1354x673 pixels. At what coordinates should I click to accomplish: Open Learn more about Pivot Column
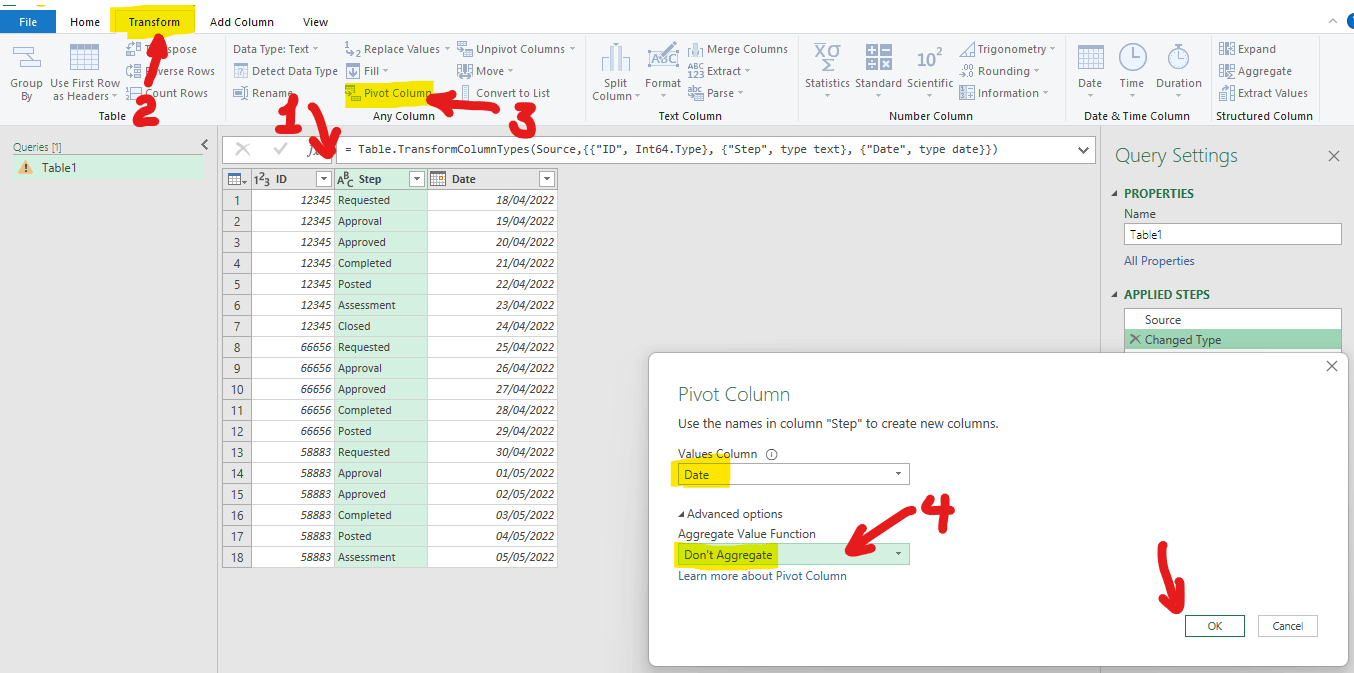(762, 576)
